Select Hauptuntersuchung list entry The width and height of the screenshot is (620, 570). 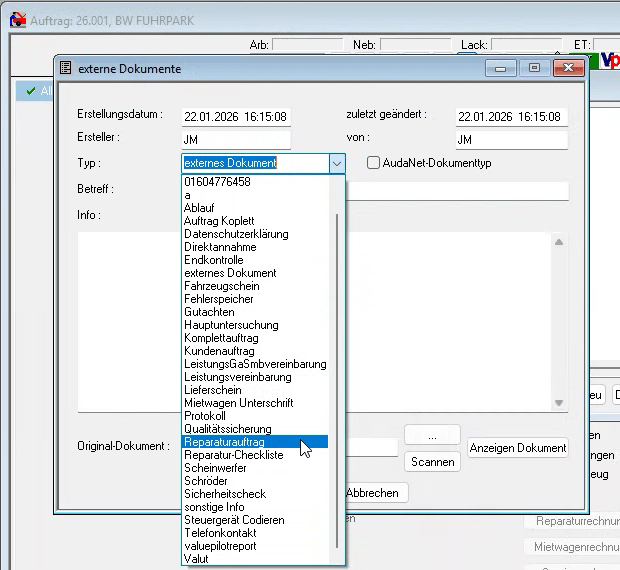231,325
